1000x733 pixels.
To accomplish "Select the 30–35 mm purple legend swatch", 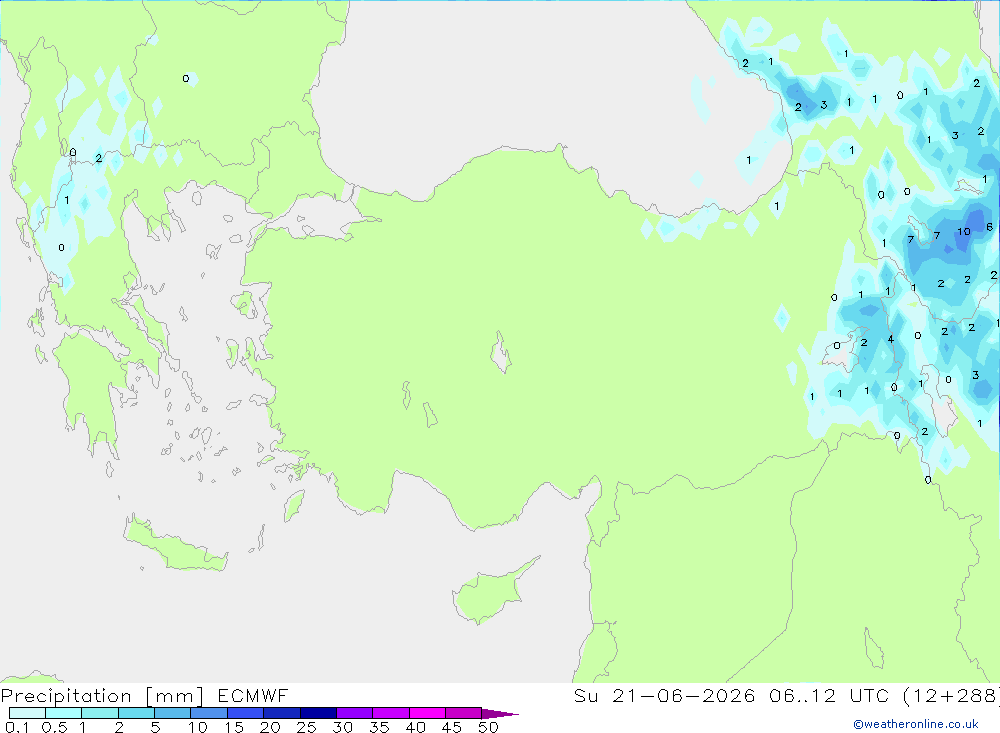I will [x=355, y=713].
